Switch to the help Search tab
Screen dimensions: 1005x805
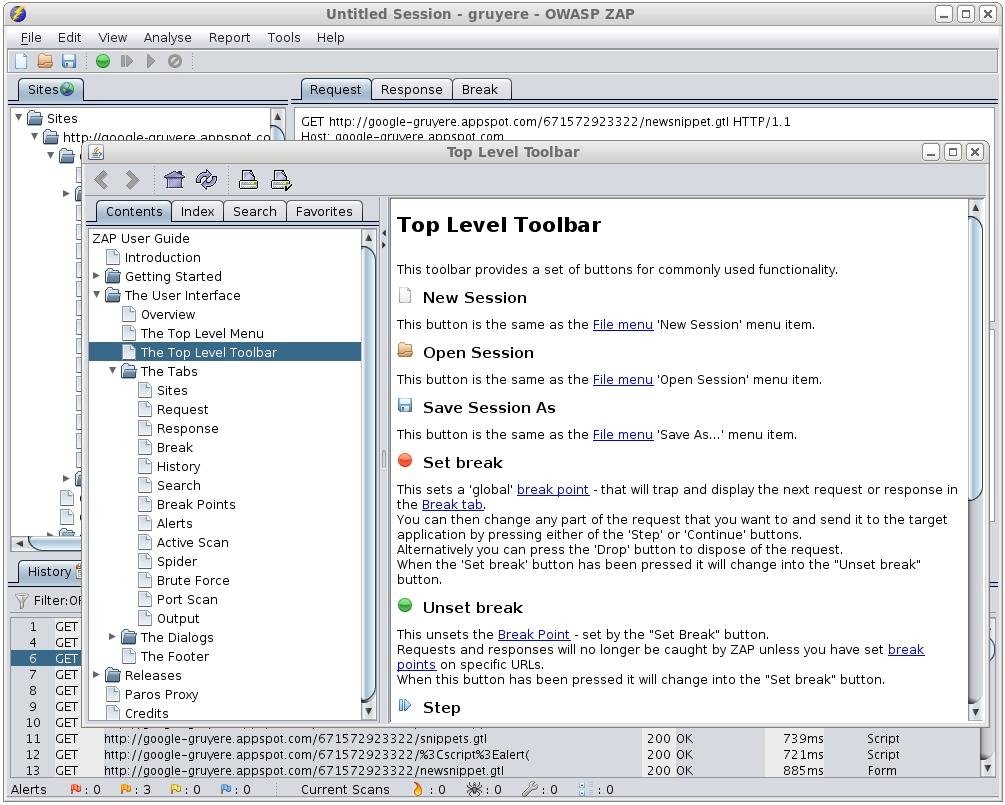tap(254, 212)
